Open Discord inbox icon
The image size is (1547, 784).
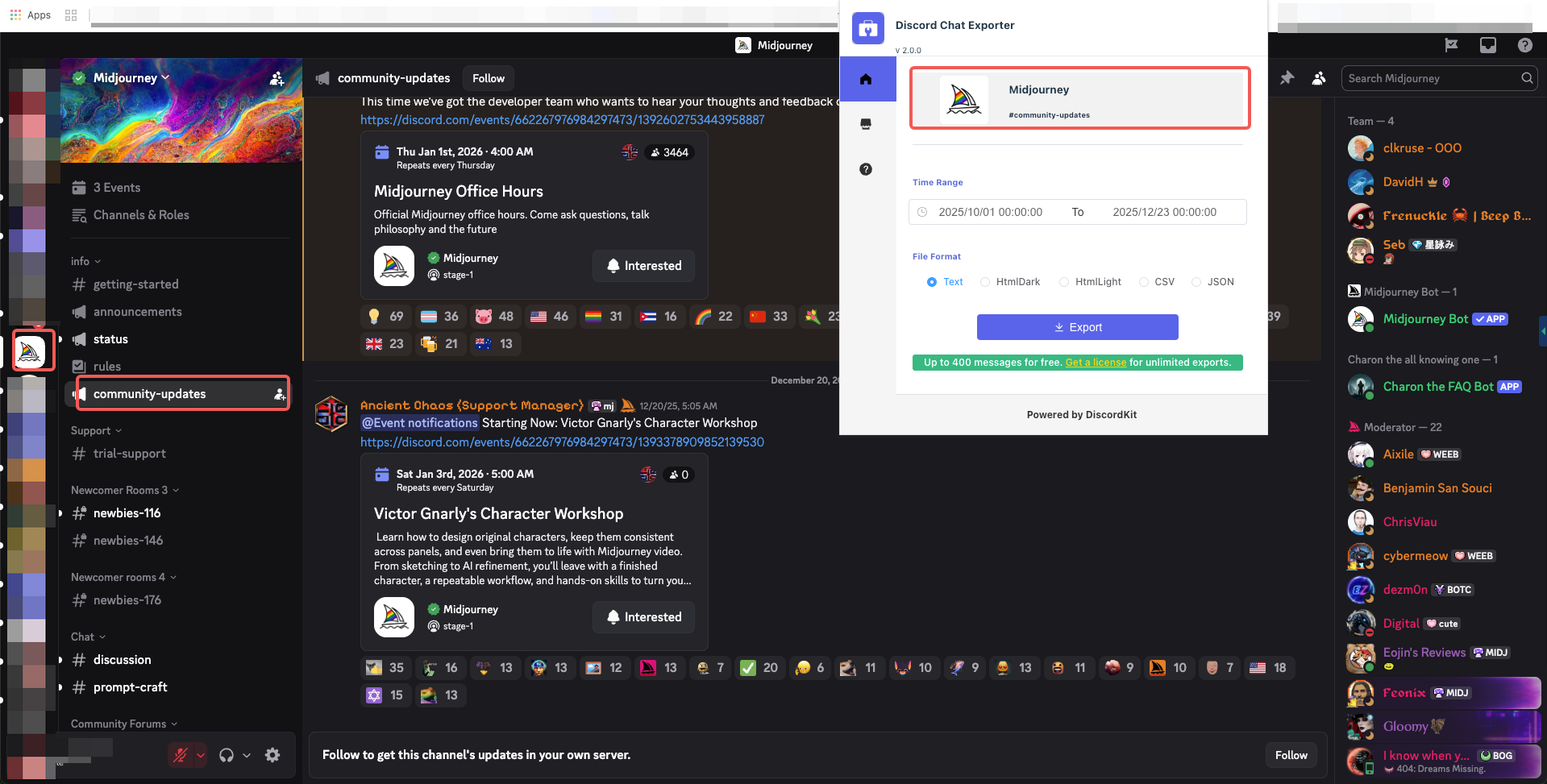point(1488,45)
